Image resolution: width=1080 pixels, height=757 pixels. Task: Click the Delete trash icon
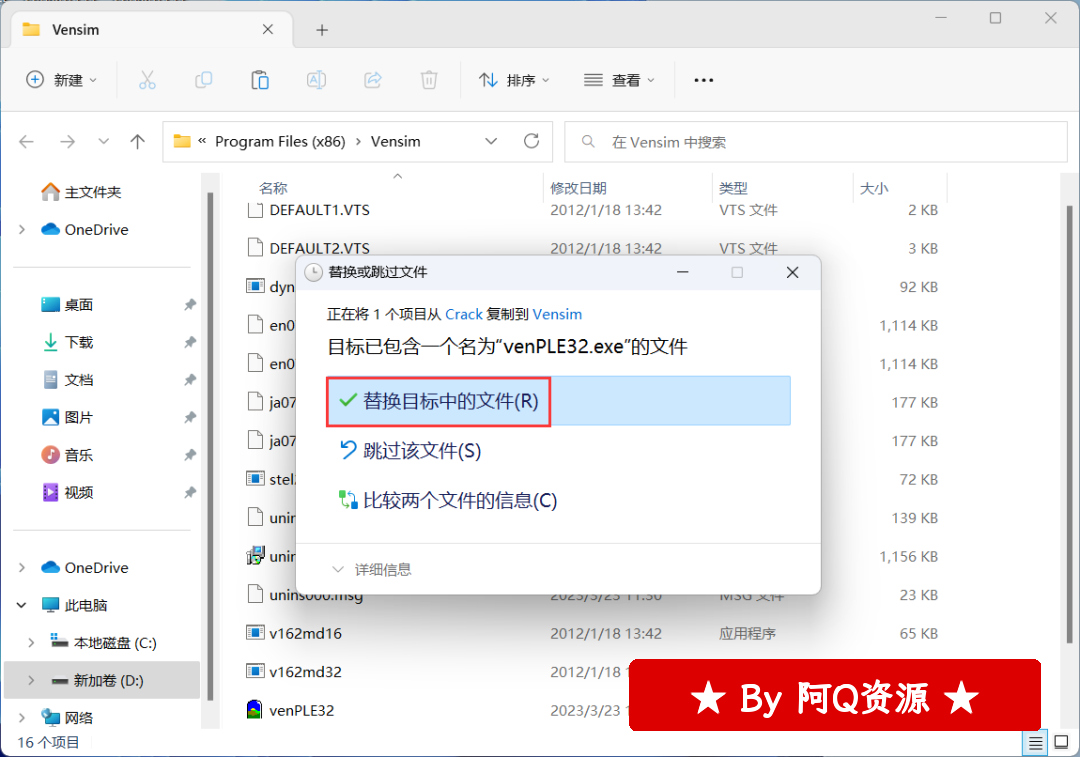(x=429, y=81)
